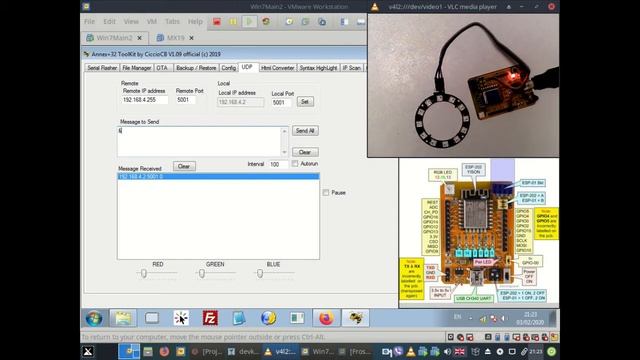Click the Remote IP address field
640x360 pixels.
pos(144,100)
